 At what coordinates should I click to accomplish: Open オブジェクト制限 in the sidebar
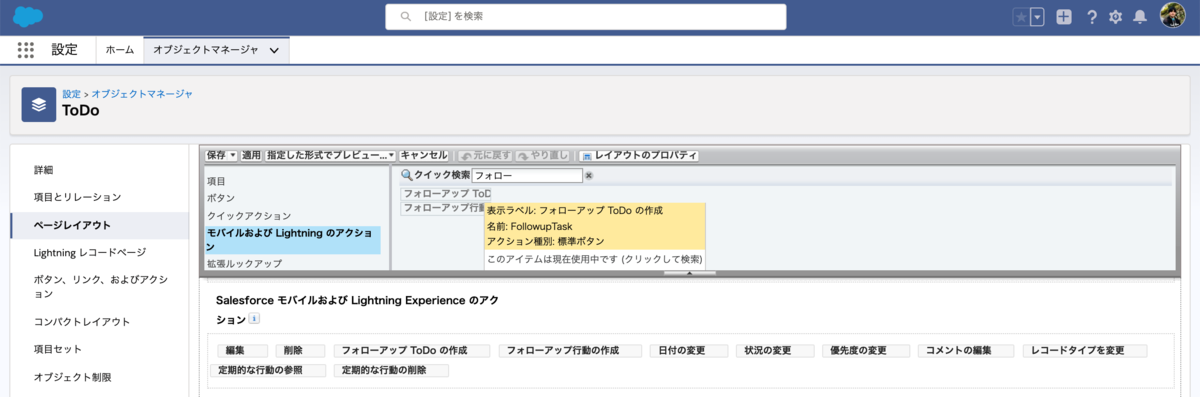coord(73,377)
